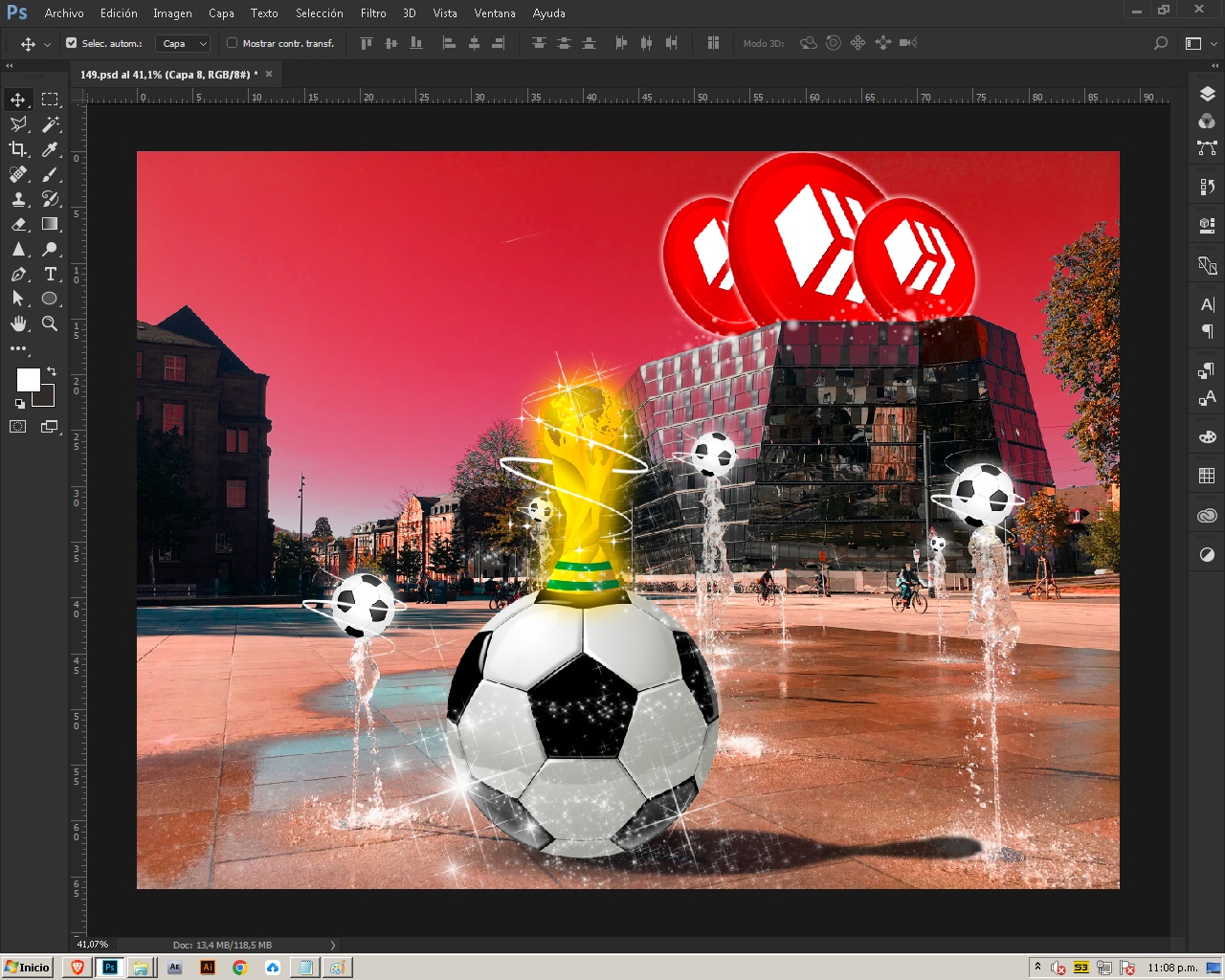
Task: Select the Zoom tool
Action: (x=50, y=323)
